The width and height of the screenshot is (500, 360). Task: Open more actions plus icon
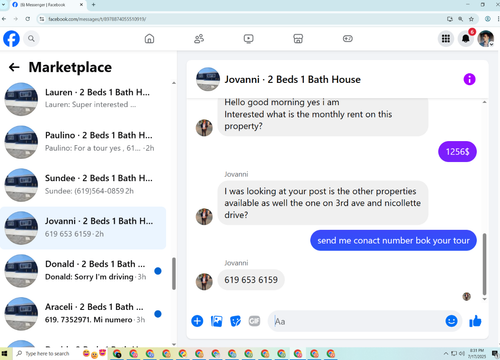pos(197,321)
